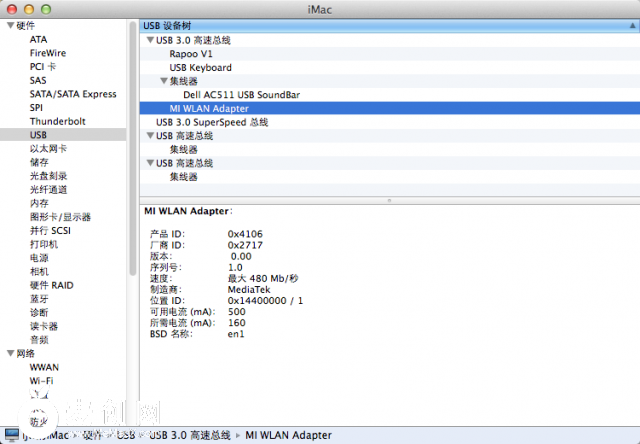This screenshot has width=640, height=444.
Task: Collapse the 硬件 section in the sidebar
Action: tap(9, 26)
